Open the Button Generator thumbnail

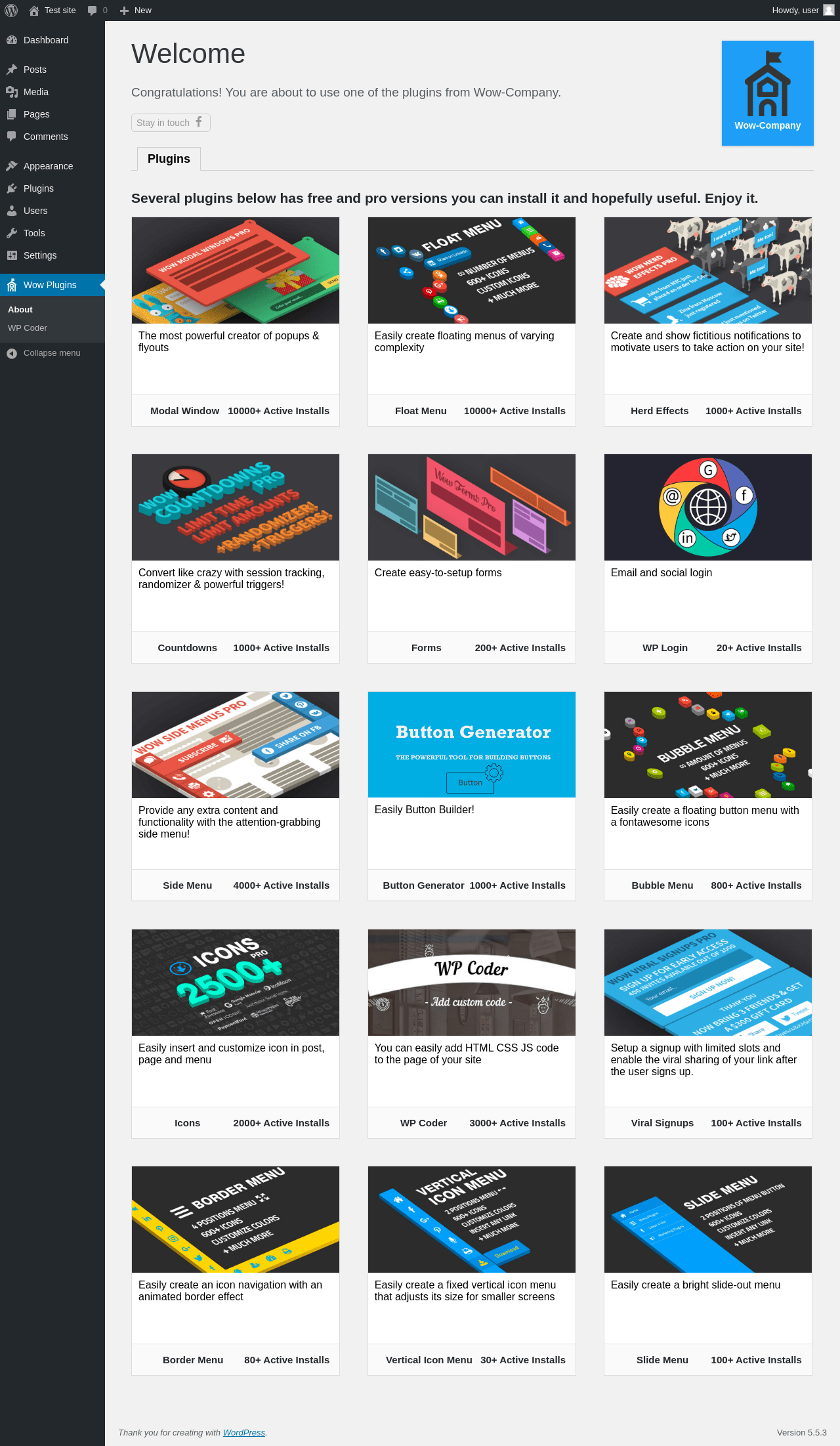[x=472, y=745]
